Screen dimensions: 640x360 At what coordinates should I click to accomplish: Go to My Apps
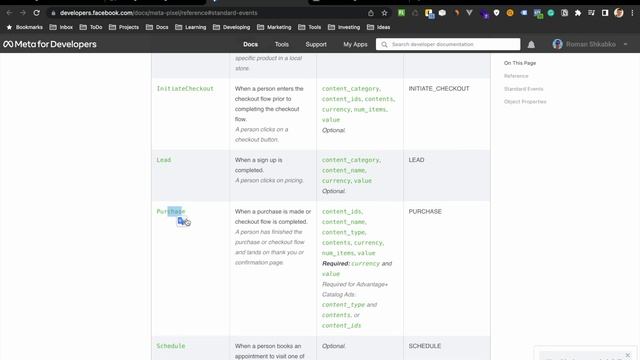click(355, 44)
